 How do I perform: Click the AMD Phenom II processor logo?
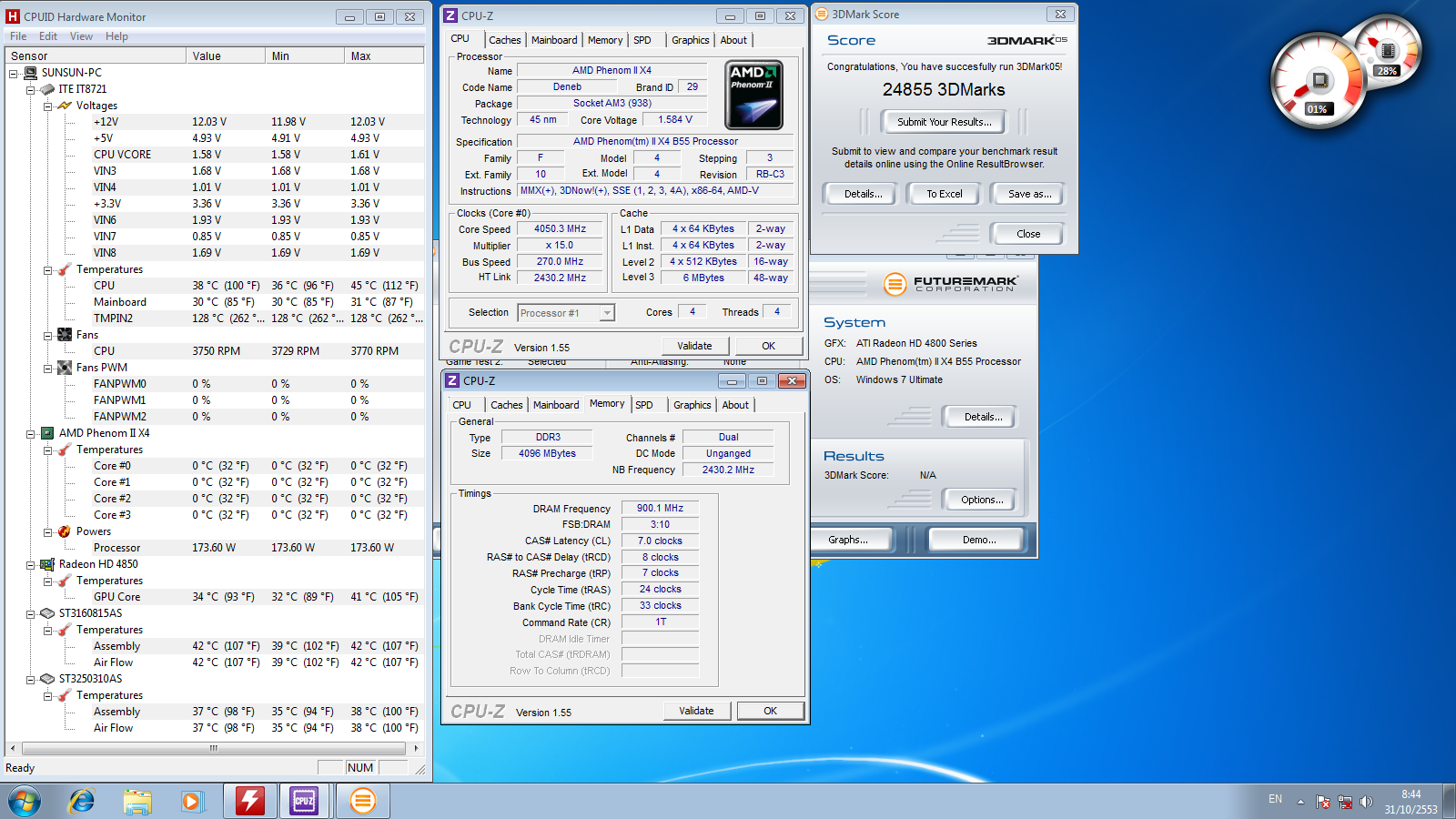(753, 96)
